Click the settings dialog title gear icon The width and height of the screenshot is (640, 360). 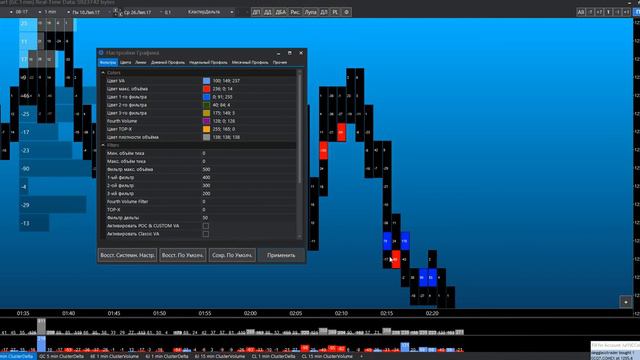tap(101, 53)
